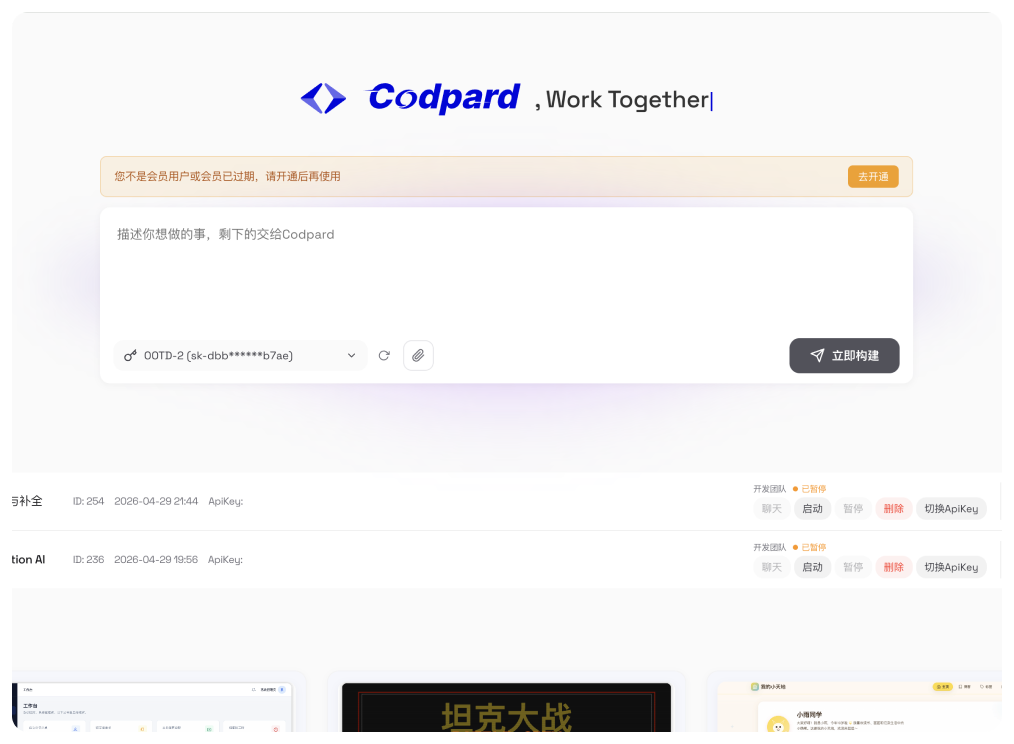Click 启动 for project ID 236
The width and height of the screenshot is (1014, 744).
[x=812, y=567]
